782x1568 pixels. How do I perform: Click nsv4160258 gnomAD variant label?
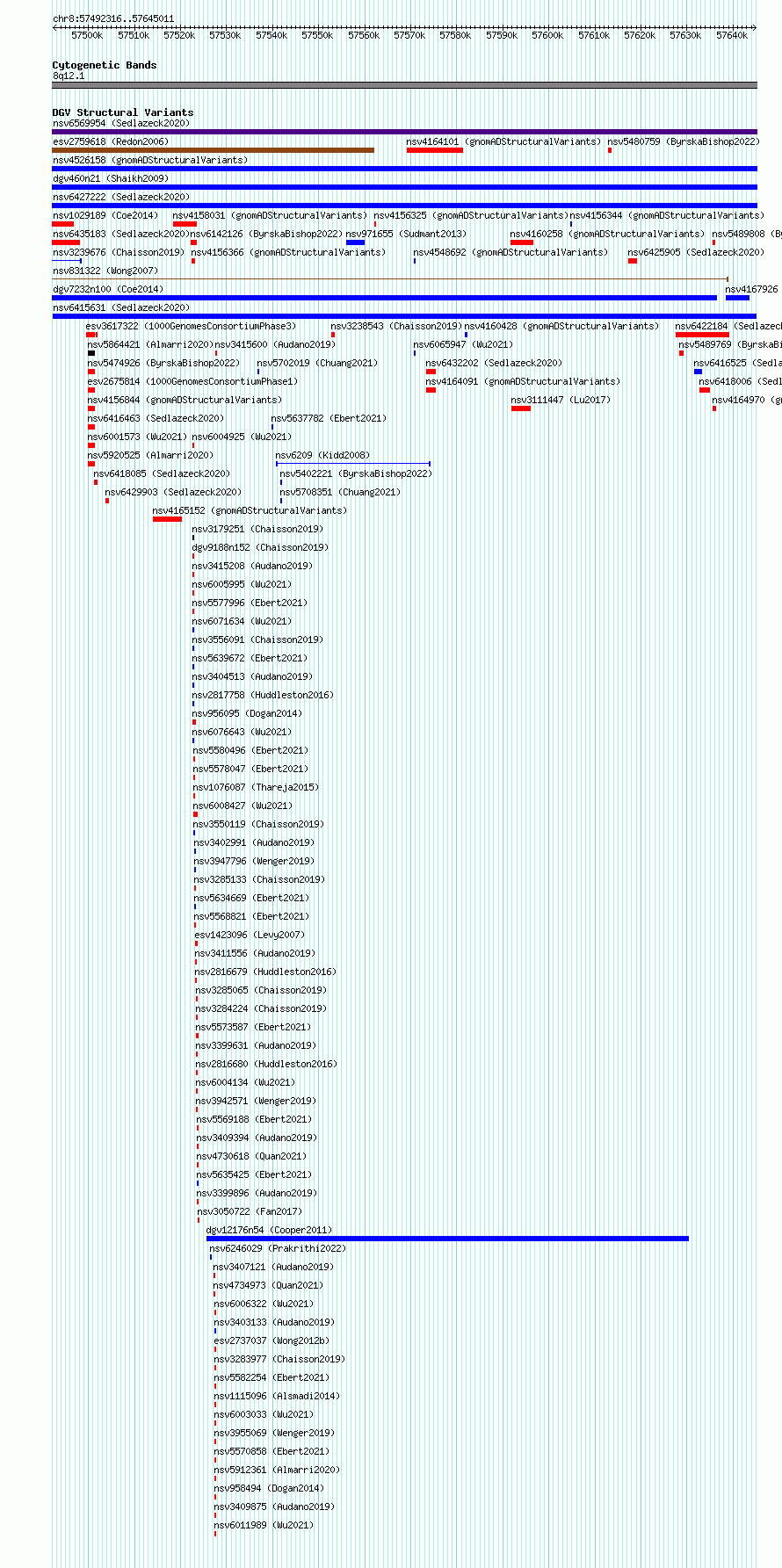pos(607,234)
